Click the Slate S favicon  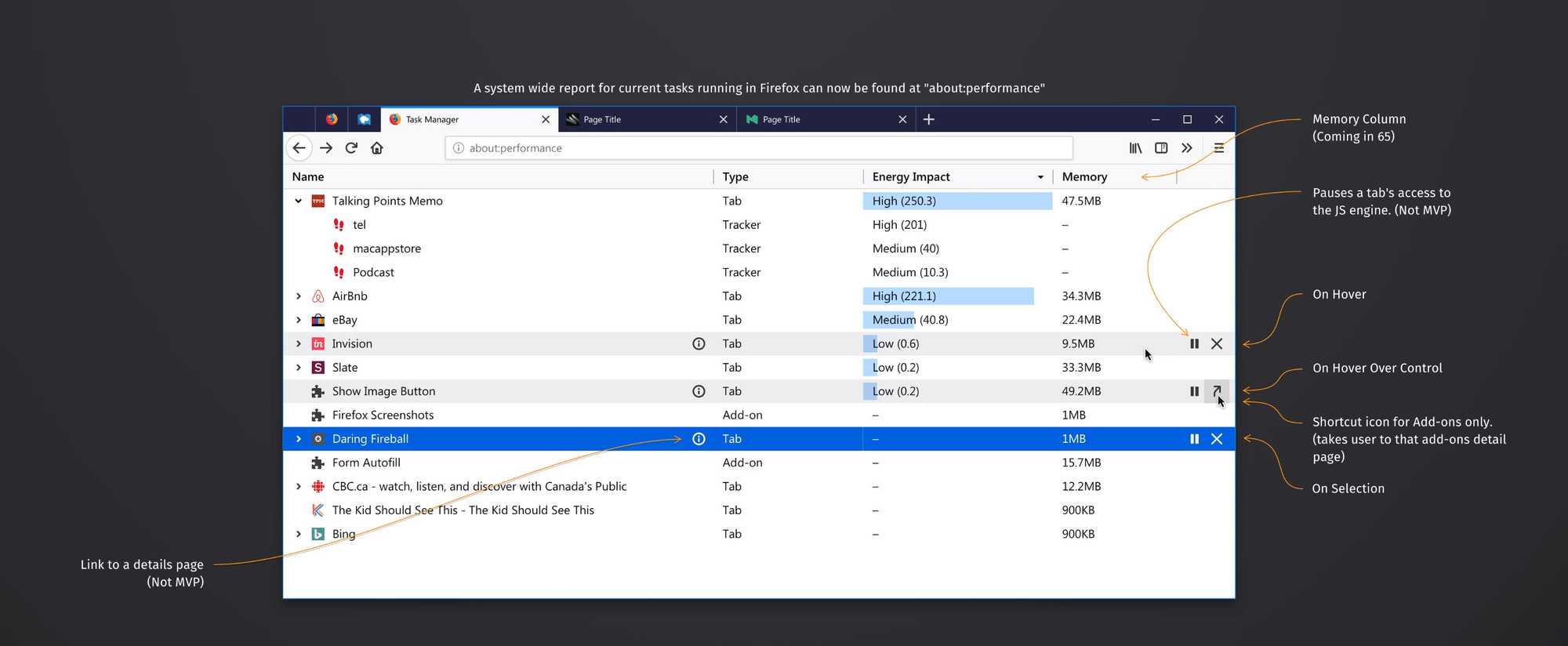pyautogui.click(x=318, y=368)
